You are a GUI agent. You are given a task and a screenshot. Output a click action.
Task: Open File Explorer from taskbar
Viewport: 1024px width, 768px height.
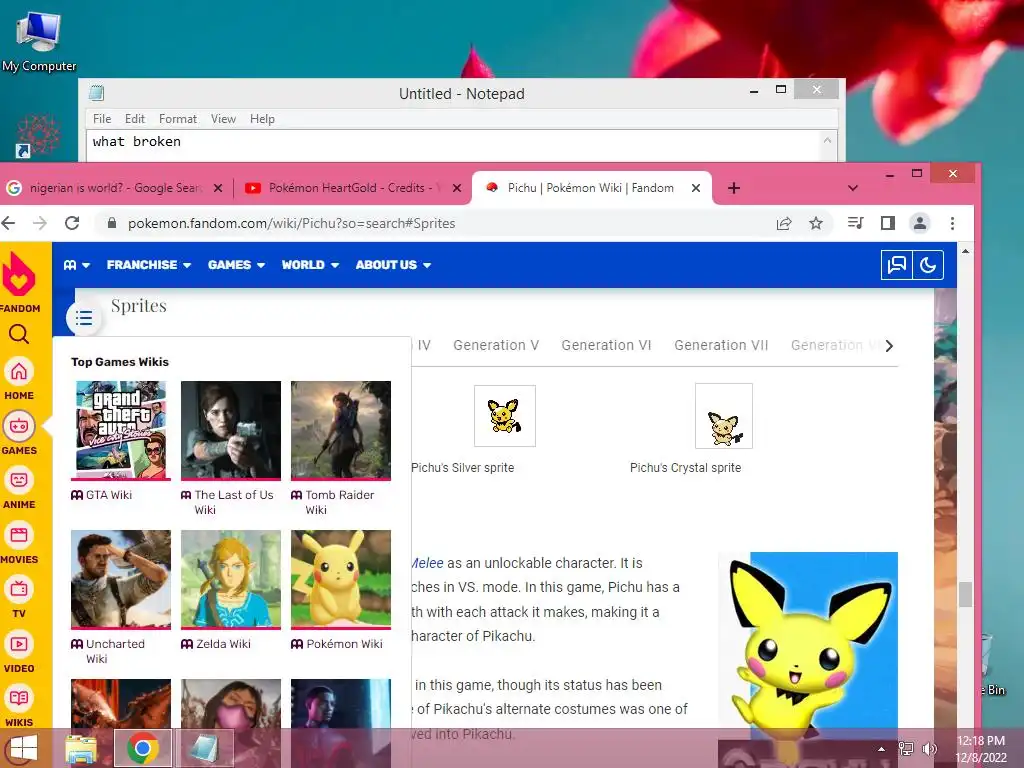pos(81,748)
